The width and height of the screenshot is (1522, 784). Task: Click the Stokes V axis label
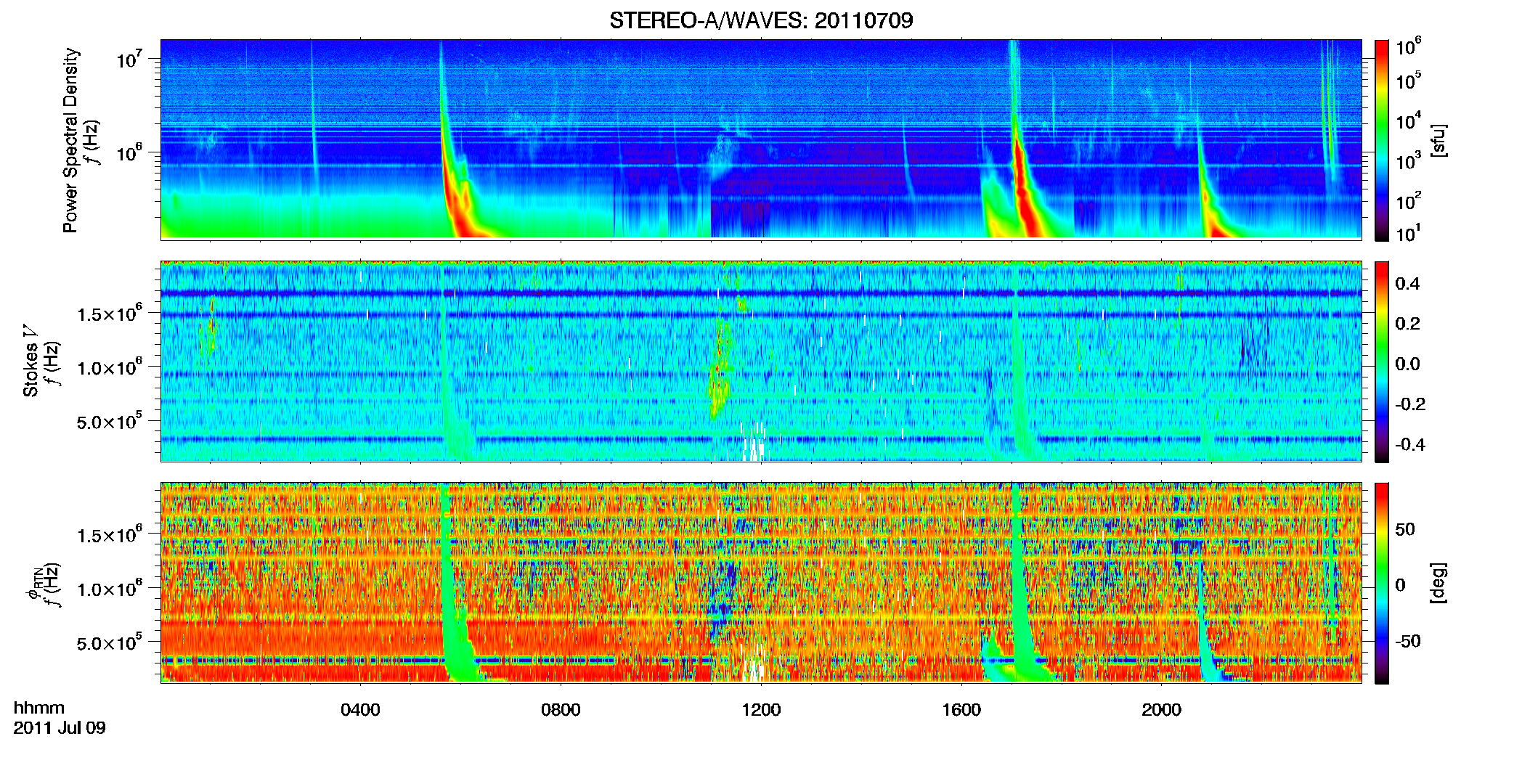tap(31, 360)
